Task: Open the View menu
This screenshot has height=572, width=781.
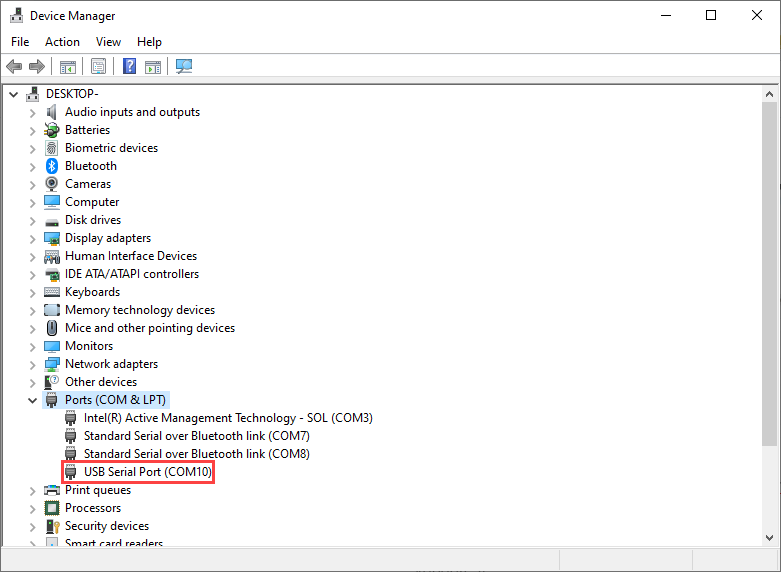Action: [x=108, y=42]
